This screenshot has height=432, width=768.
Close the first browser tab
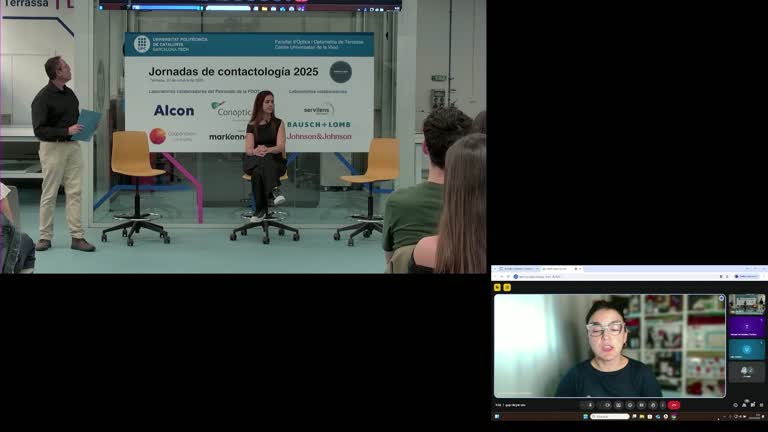537,269
